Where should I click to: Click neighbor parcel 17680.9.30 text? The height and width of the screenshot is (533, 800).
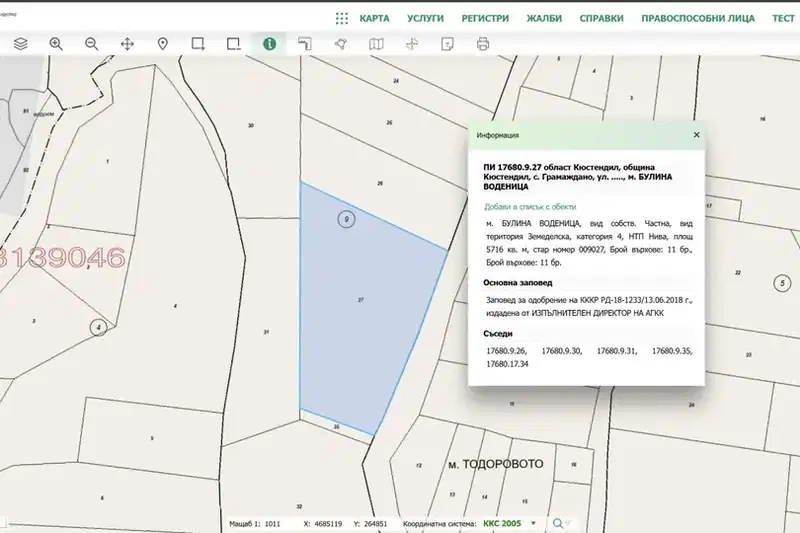(561, 351)
